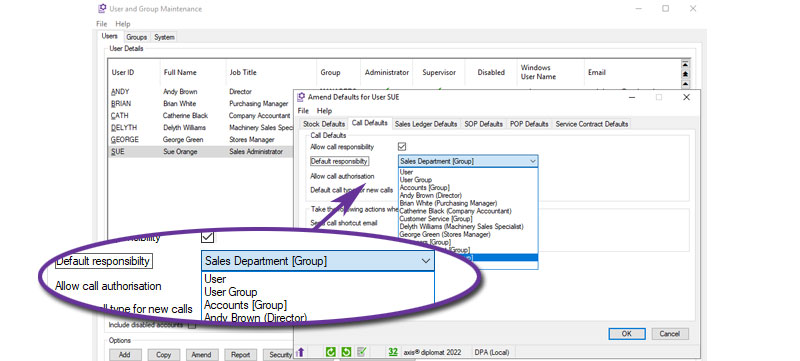Select the ANDY user ID row
Screen dimensions: 800x361
click(120, 92)
